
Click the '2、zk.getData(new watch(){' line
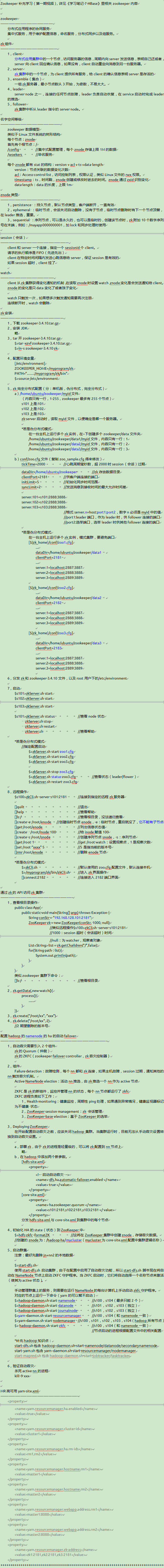30,990
